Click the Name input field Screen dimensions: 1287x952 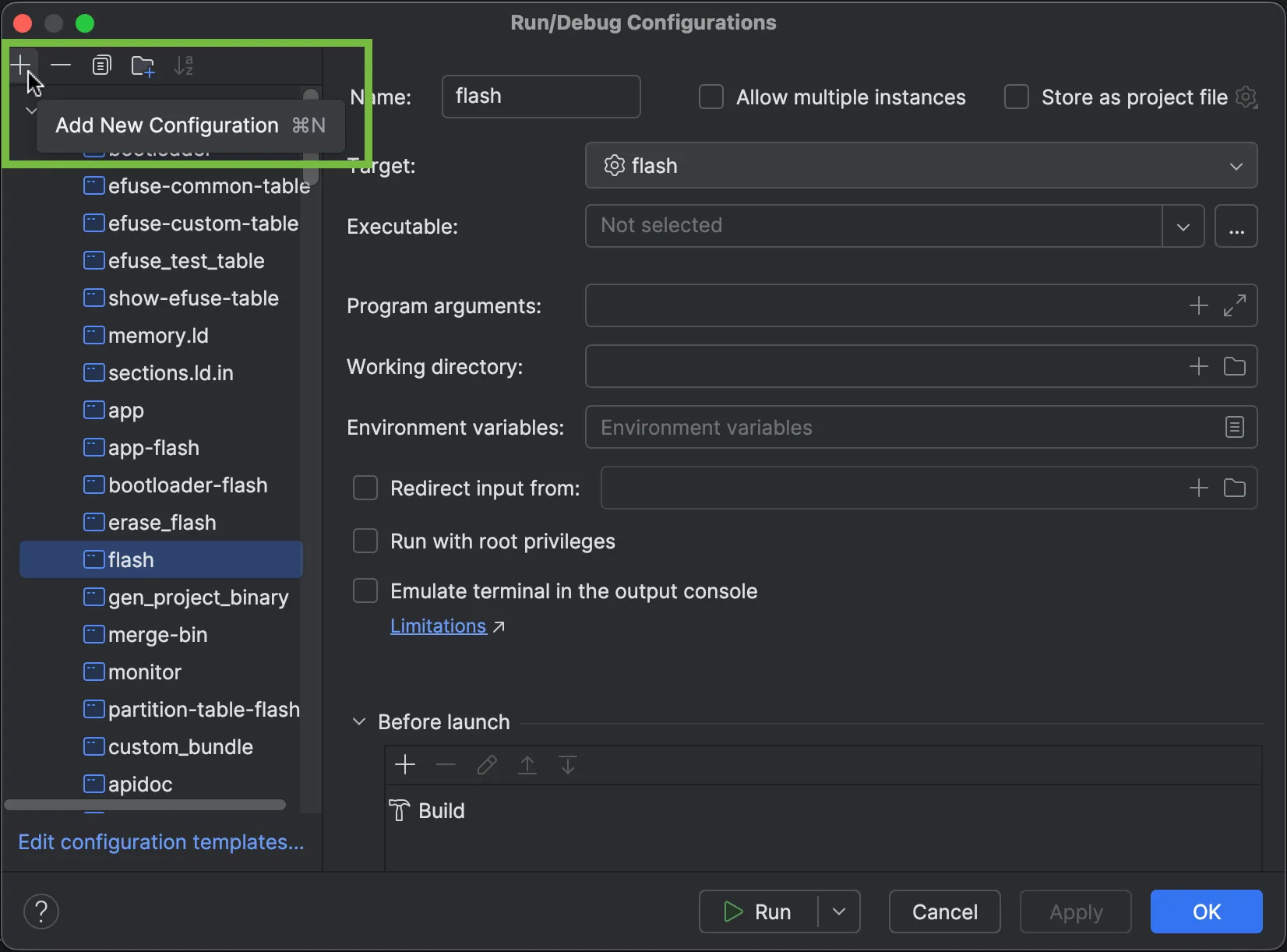tap(541, 97)
